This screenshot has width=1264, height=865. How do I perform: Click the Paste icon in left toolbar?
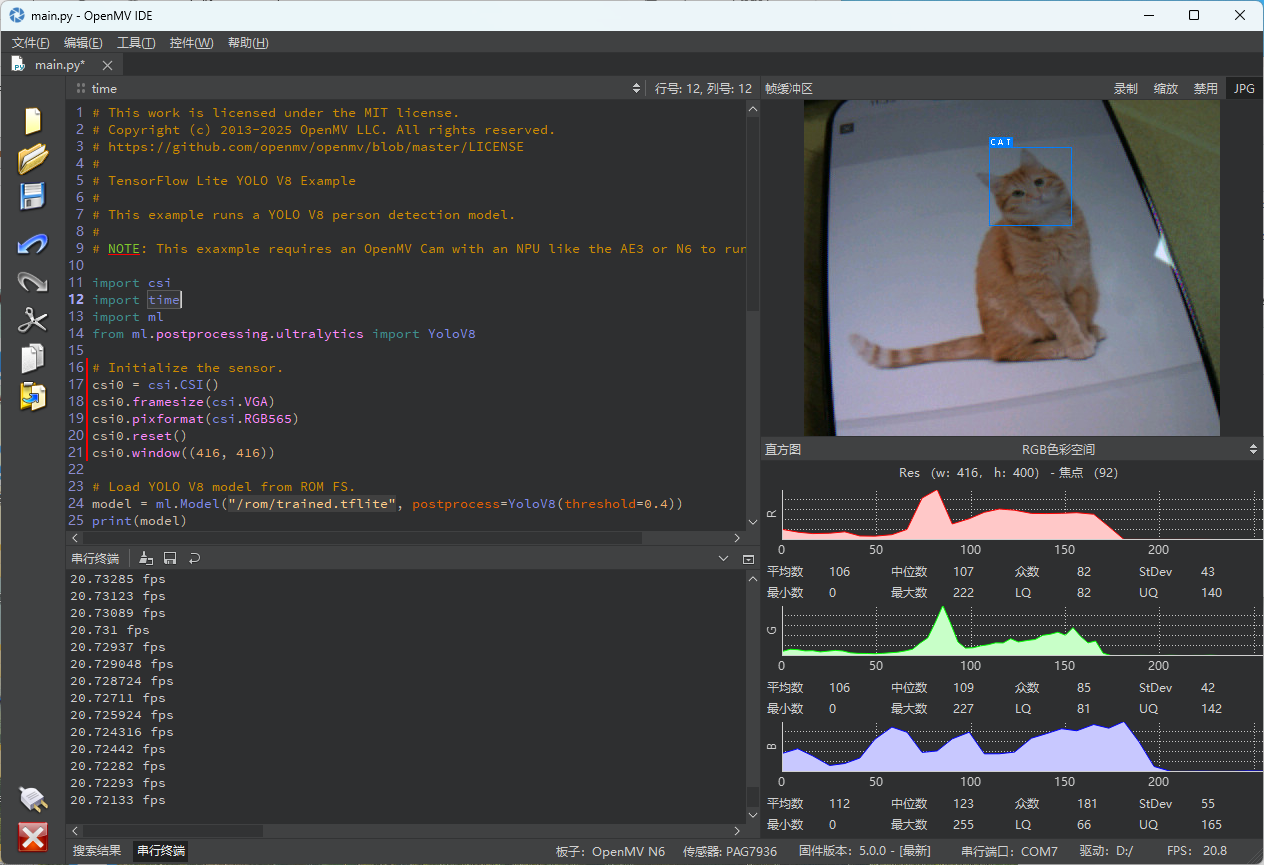point(33,396)
